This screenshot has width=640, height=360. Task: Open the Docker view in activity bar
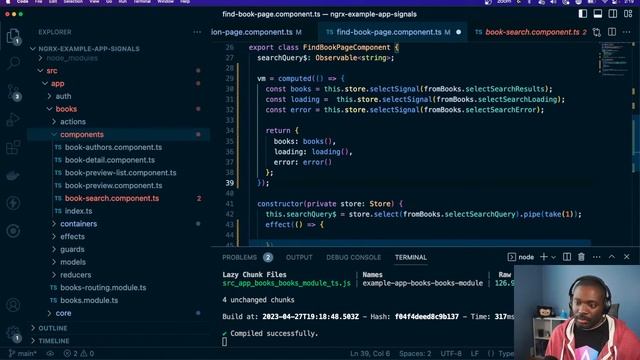click(x=13, y=176)
